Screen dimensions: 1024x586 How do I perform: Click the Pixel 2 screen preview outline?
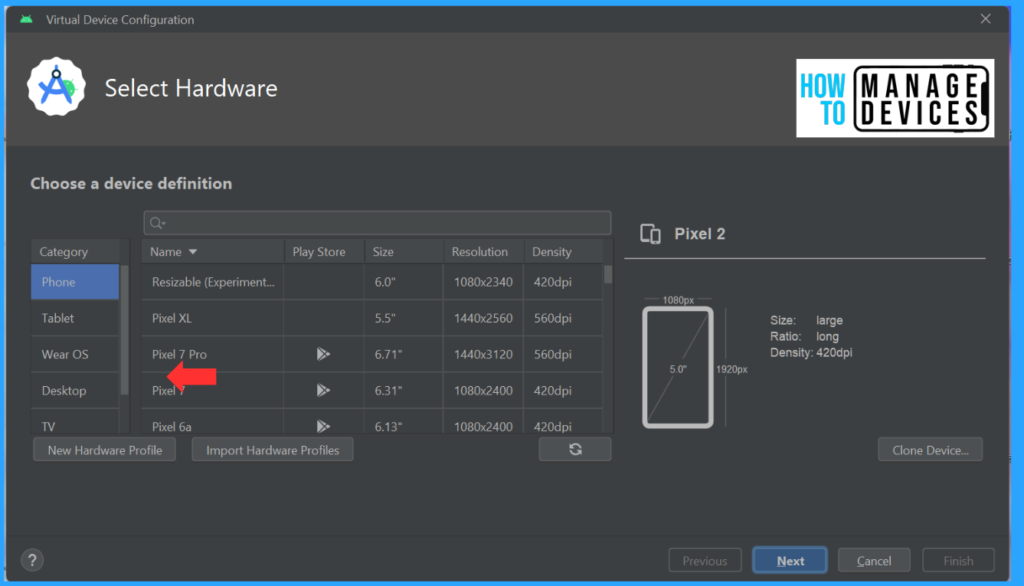coord(677,367)
